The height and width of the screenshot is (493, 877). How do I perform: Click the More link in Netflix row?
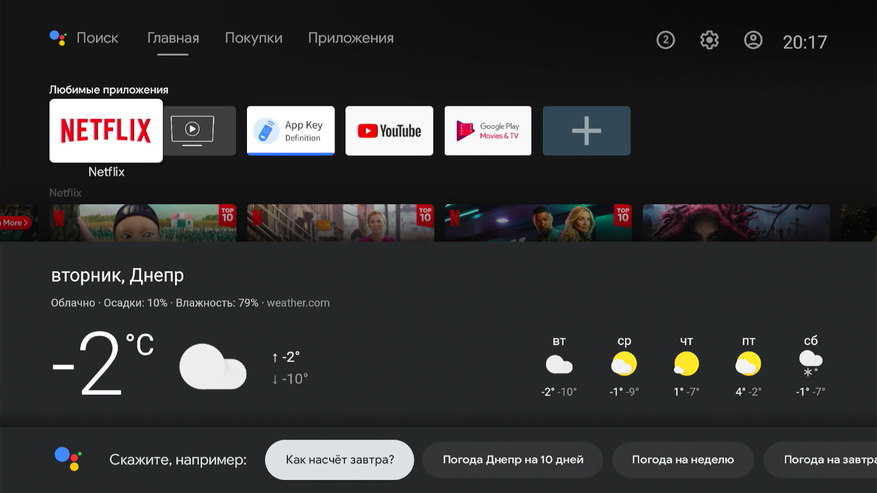14,223
